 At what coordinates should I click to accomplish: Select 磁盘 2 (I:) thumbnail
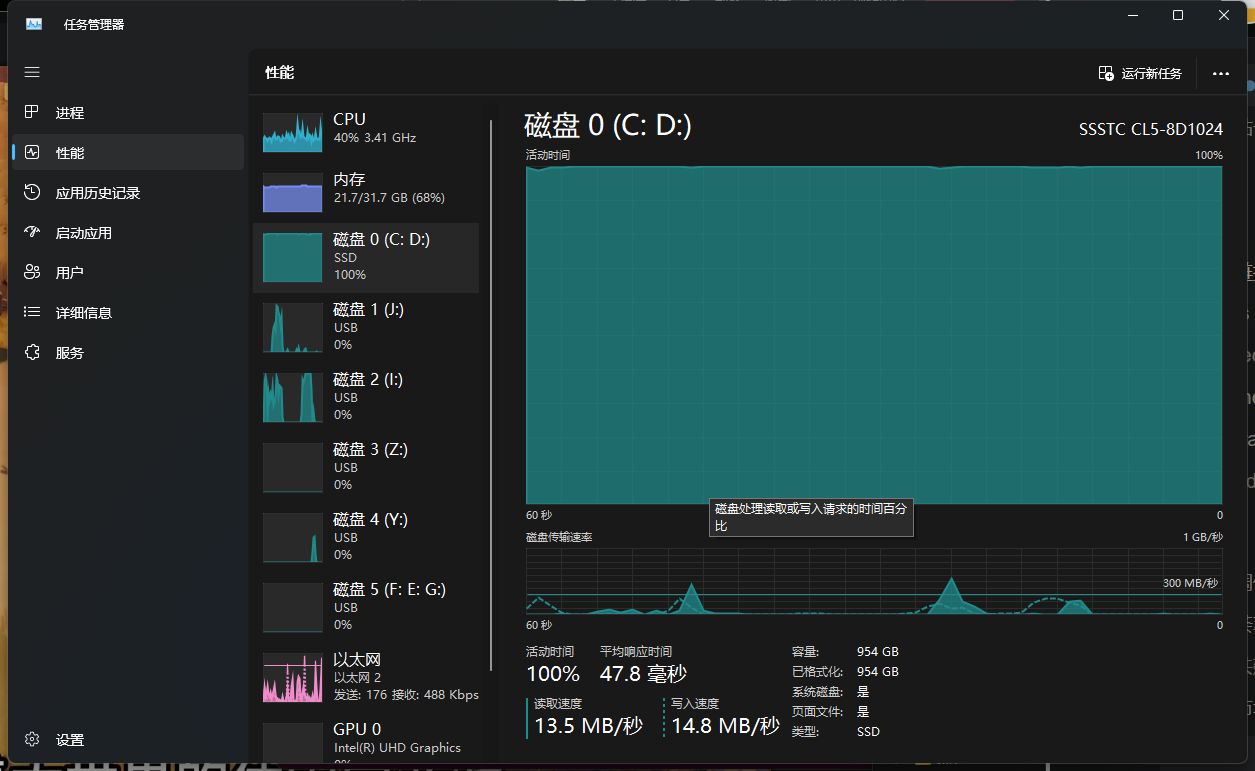(x=293, y=397)
